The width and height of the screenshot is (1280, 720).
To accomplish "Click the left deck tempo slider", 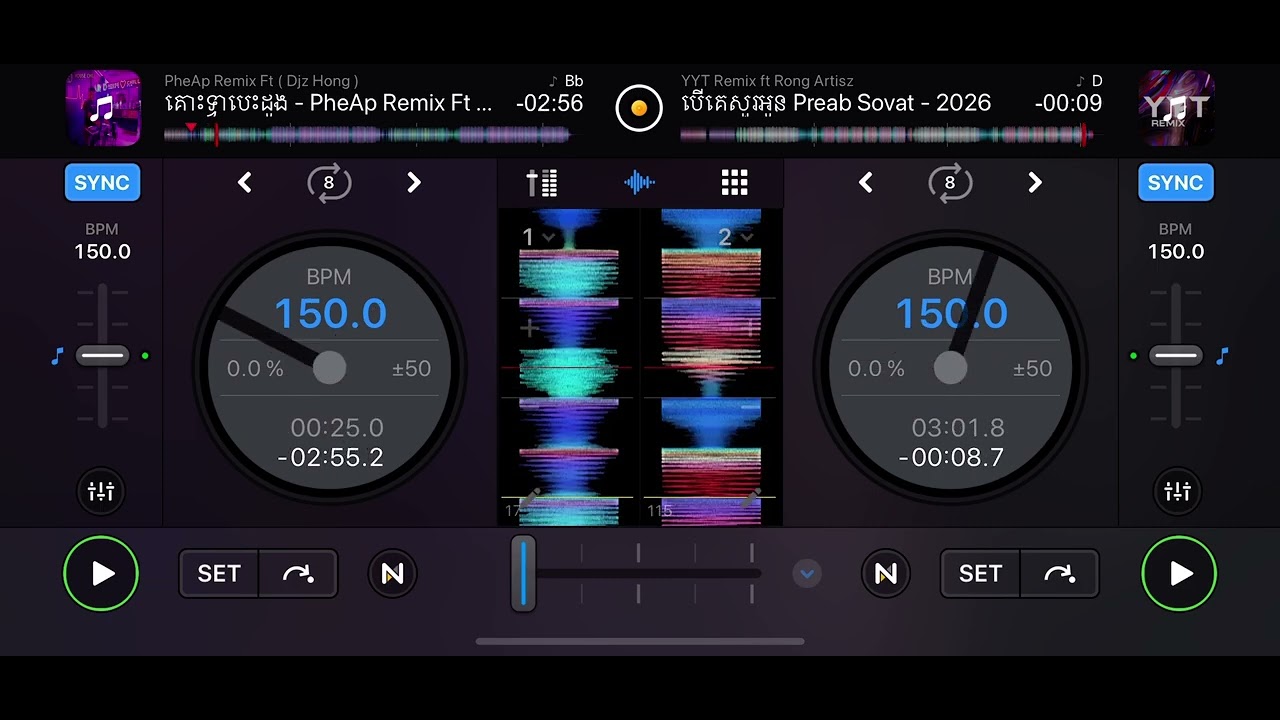I will [x=102, y=356].
